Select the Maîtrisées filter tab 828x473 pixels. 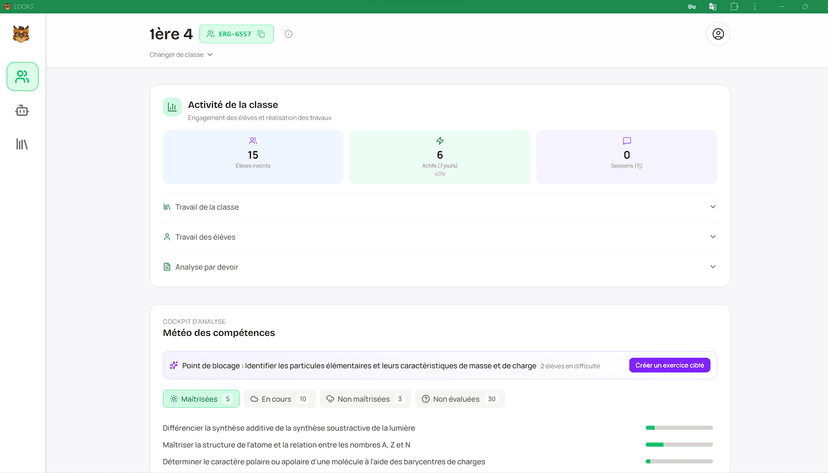(201, 399)
